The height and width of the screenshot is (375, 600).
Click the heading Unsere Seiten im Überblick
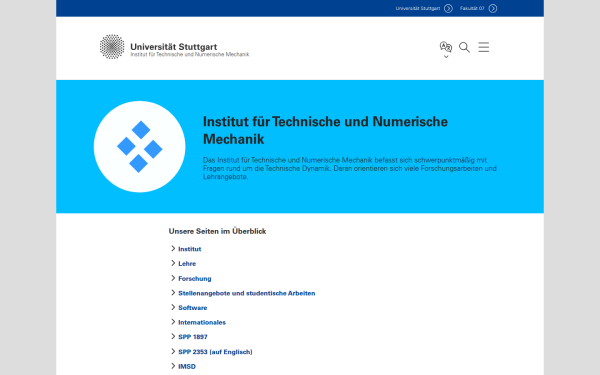[217, 231]
